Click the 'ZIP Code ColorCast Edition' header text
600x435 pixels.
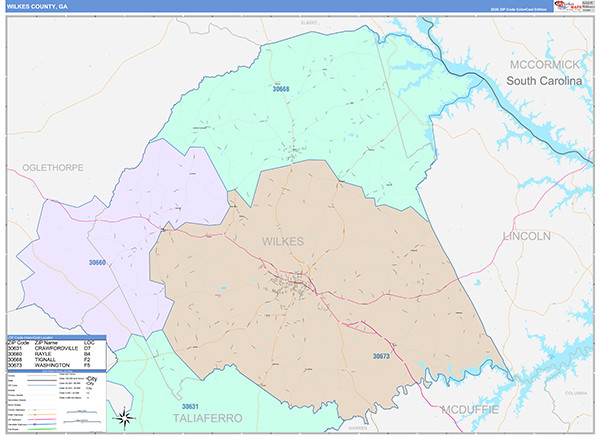tap(518, 9)
